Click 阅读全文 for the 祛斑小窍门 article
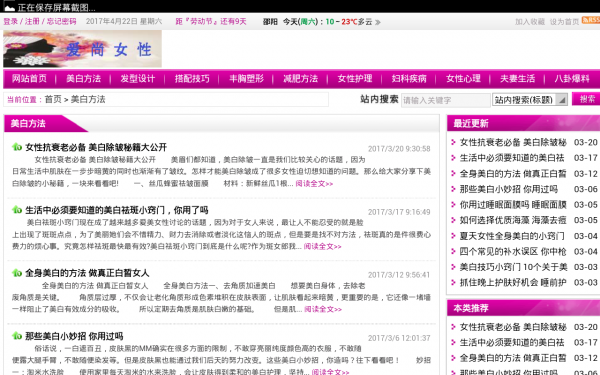Viewport: 600px width, 375px height. coord(323,246)
